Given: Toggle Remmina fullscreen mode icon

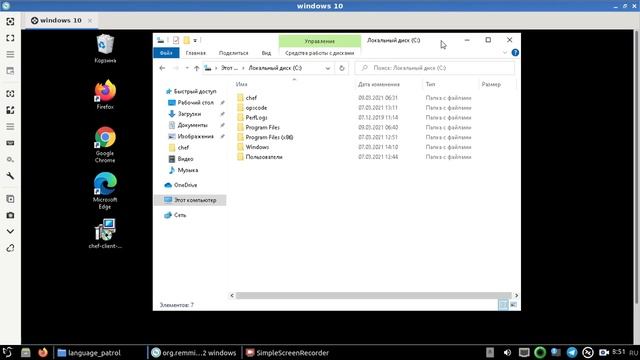Looking at the screenshot, I should coord(10,38).
